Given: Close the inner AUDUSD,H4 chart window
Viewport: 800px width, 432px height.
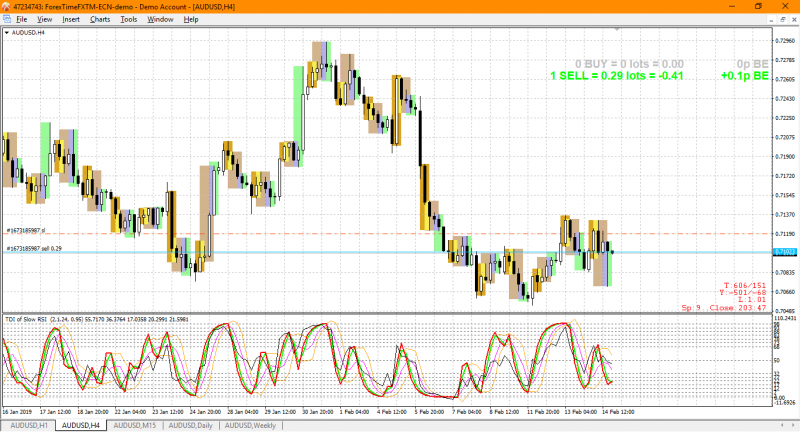Looking at the screenshot, I should point(794,19).
